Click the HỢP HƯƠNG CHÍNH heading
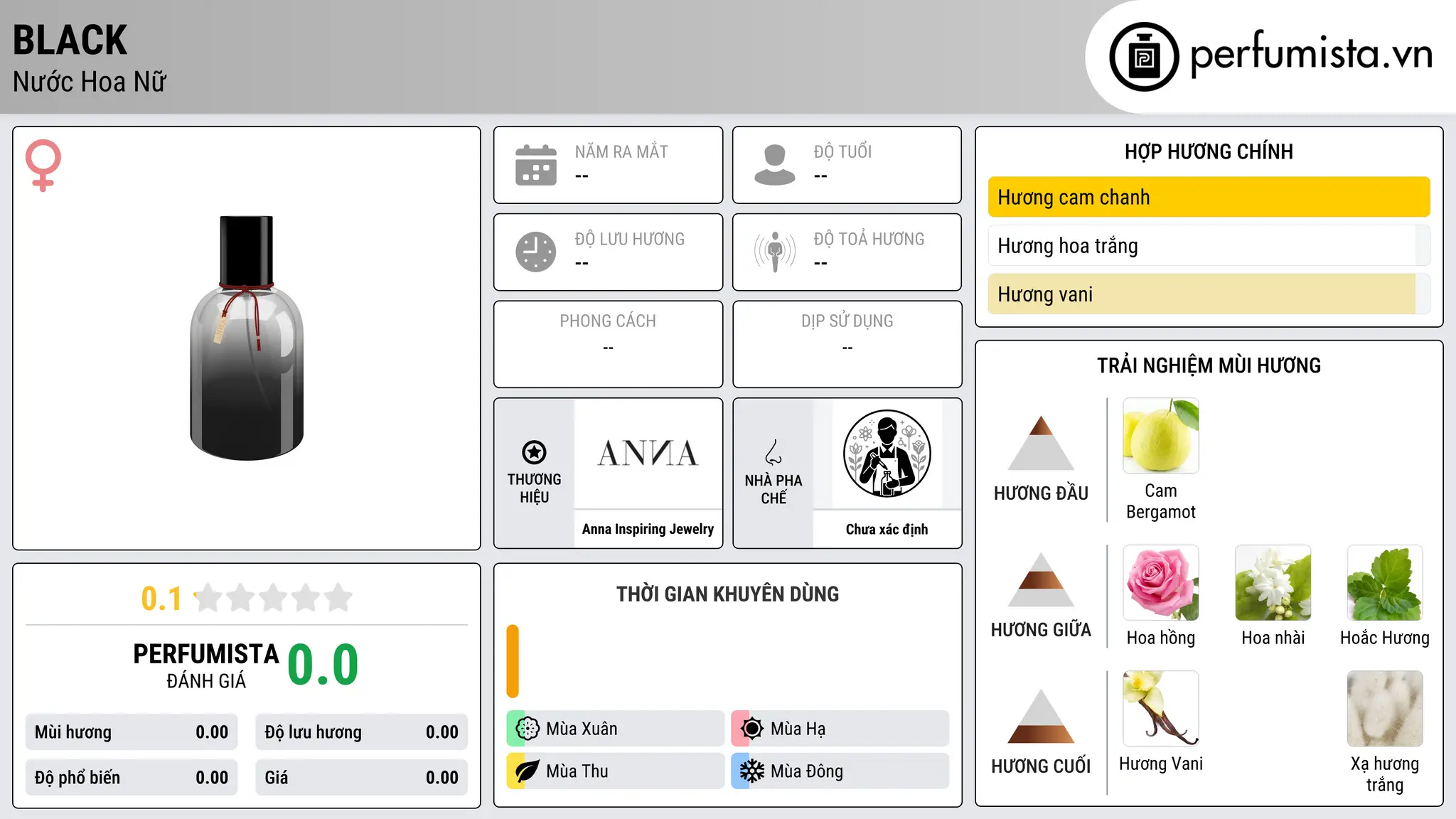Viewport: 1456px width, 819px height. tap(1209, 151)
